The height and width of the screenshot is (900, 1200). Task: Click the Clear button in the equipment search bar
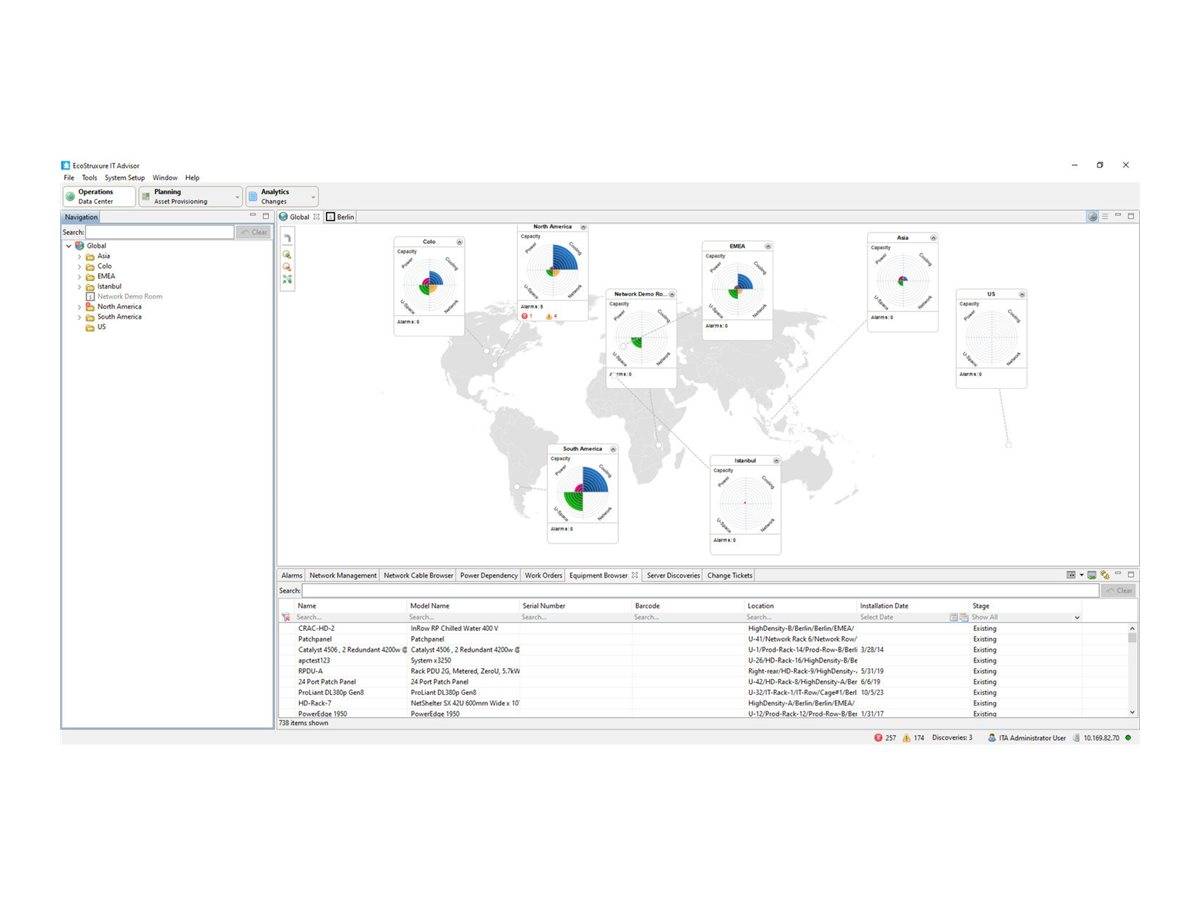1120,590
